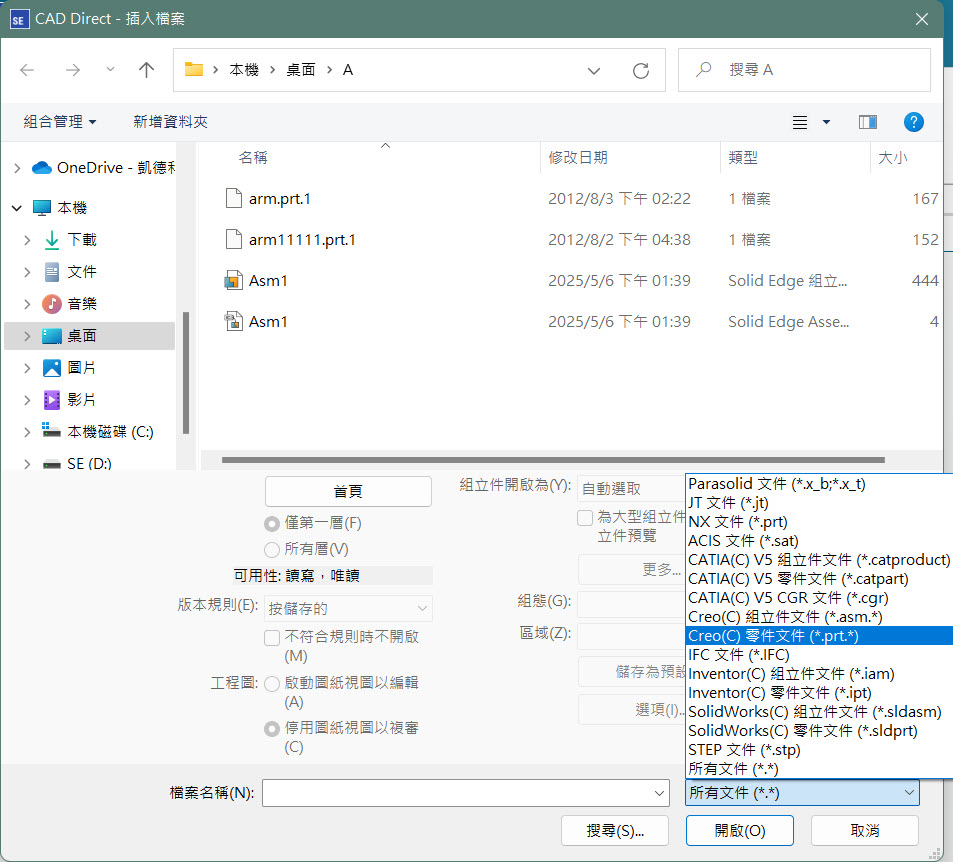Go forward with the right arrow

point(73,71)
